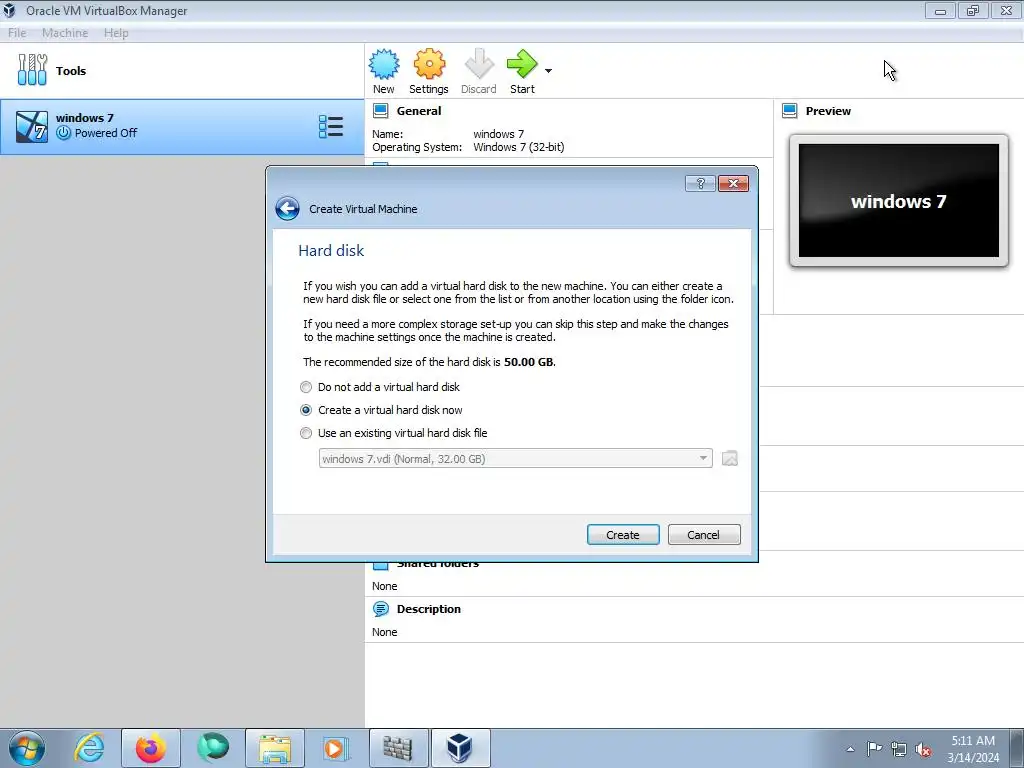The image size is (1024, 768).
Task: Click the Action Center flag tray icon
Action: pyautogui.click(x=874, y=749)
